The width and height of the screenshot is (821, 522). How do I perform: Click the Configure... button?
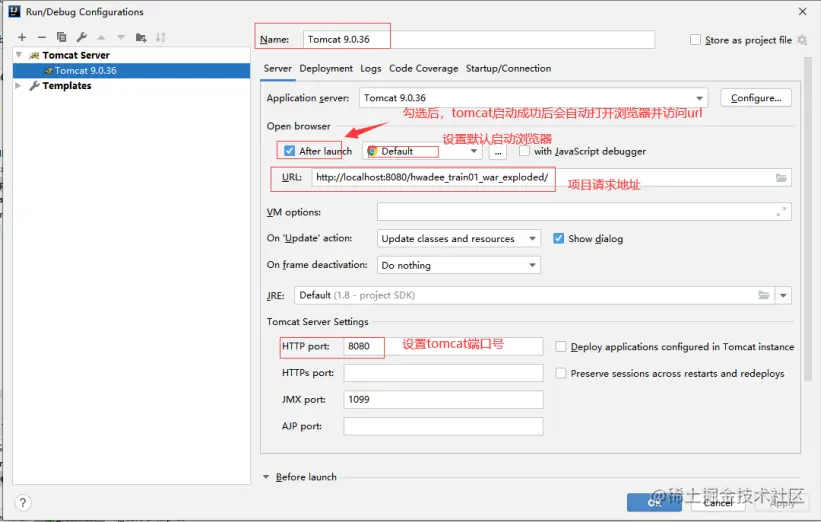click(756, 98)
